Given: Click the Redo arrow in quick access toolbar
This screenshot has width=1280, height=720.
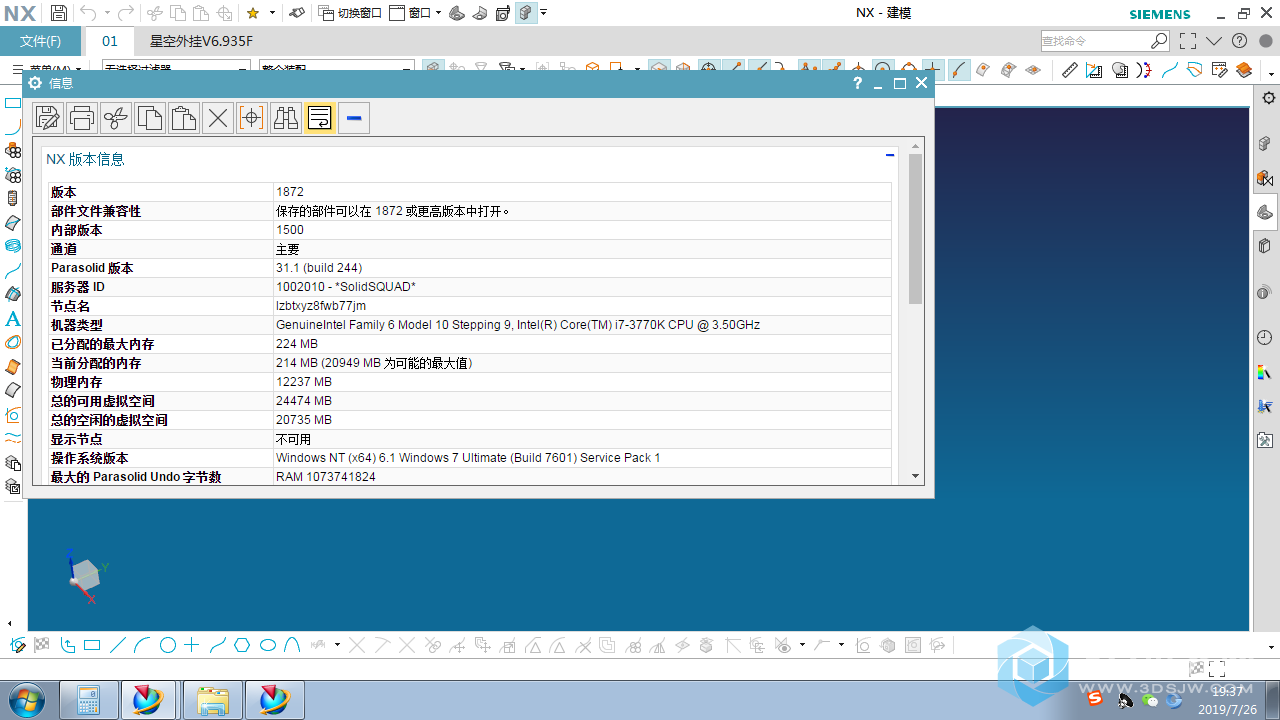Looking at the screenshot, I should pos(125,13).
